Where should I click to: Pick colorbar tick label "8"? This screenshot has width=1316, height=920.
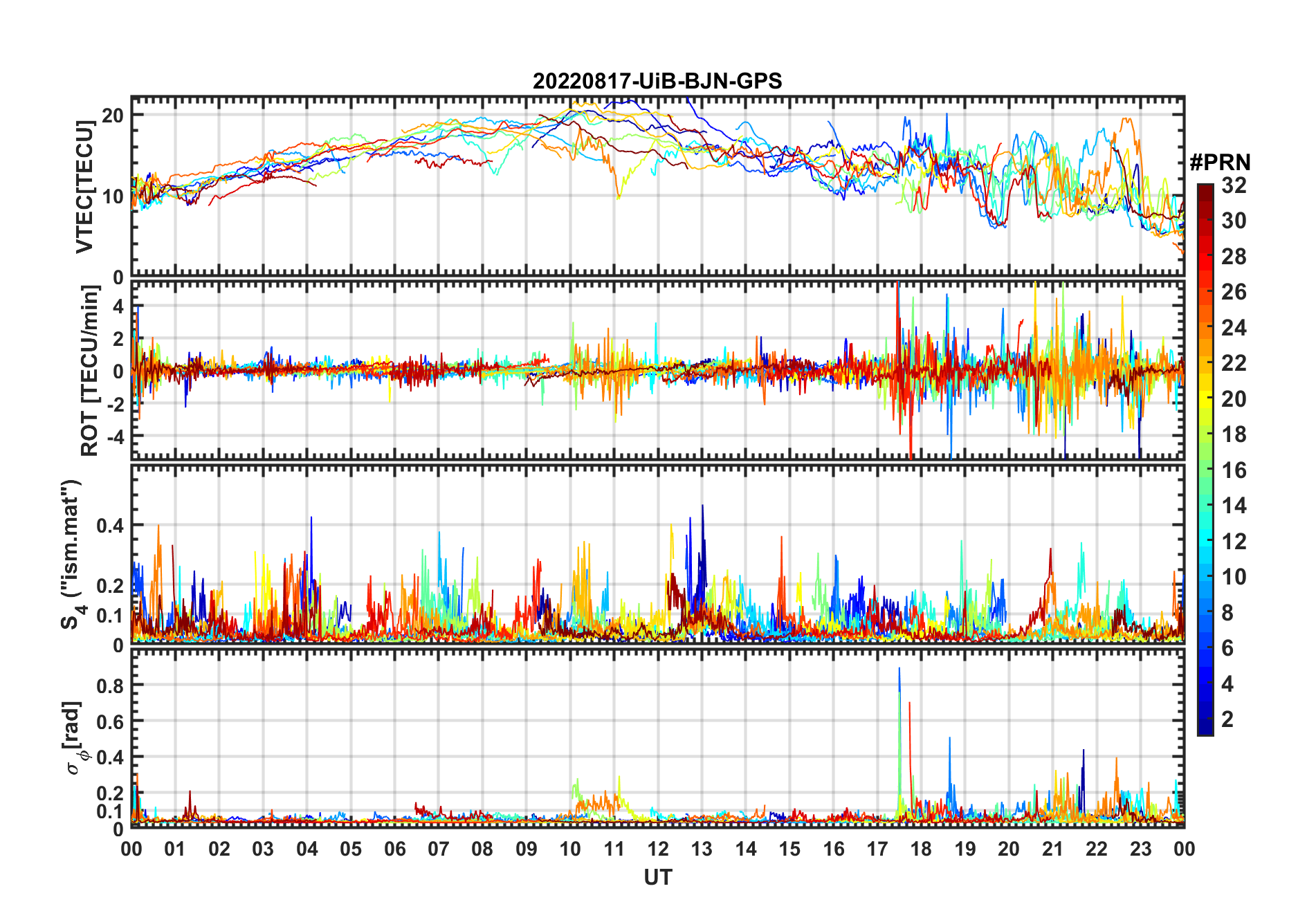pos(1227,612)
